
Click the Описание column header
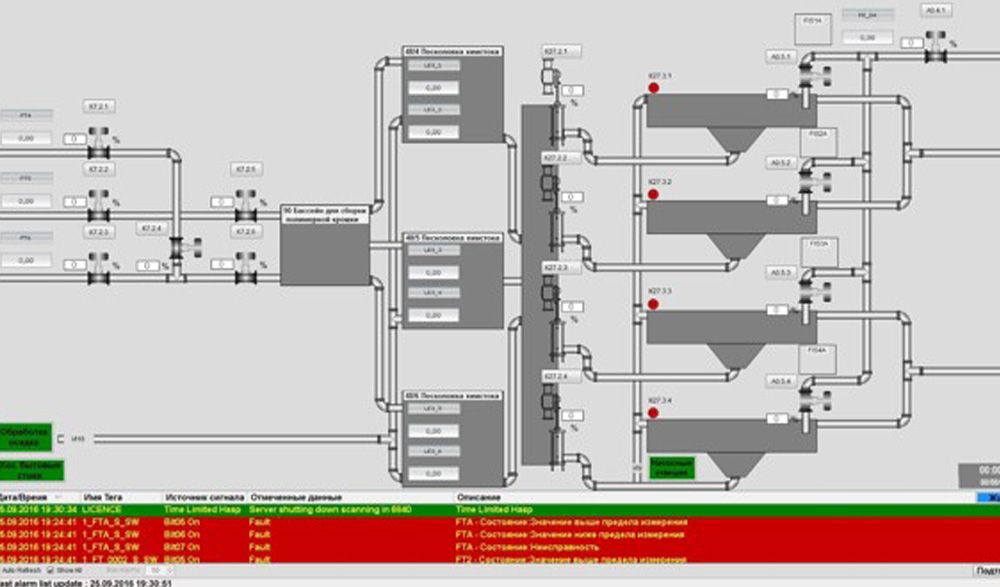pos(479,497)
